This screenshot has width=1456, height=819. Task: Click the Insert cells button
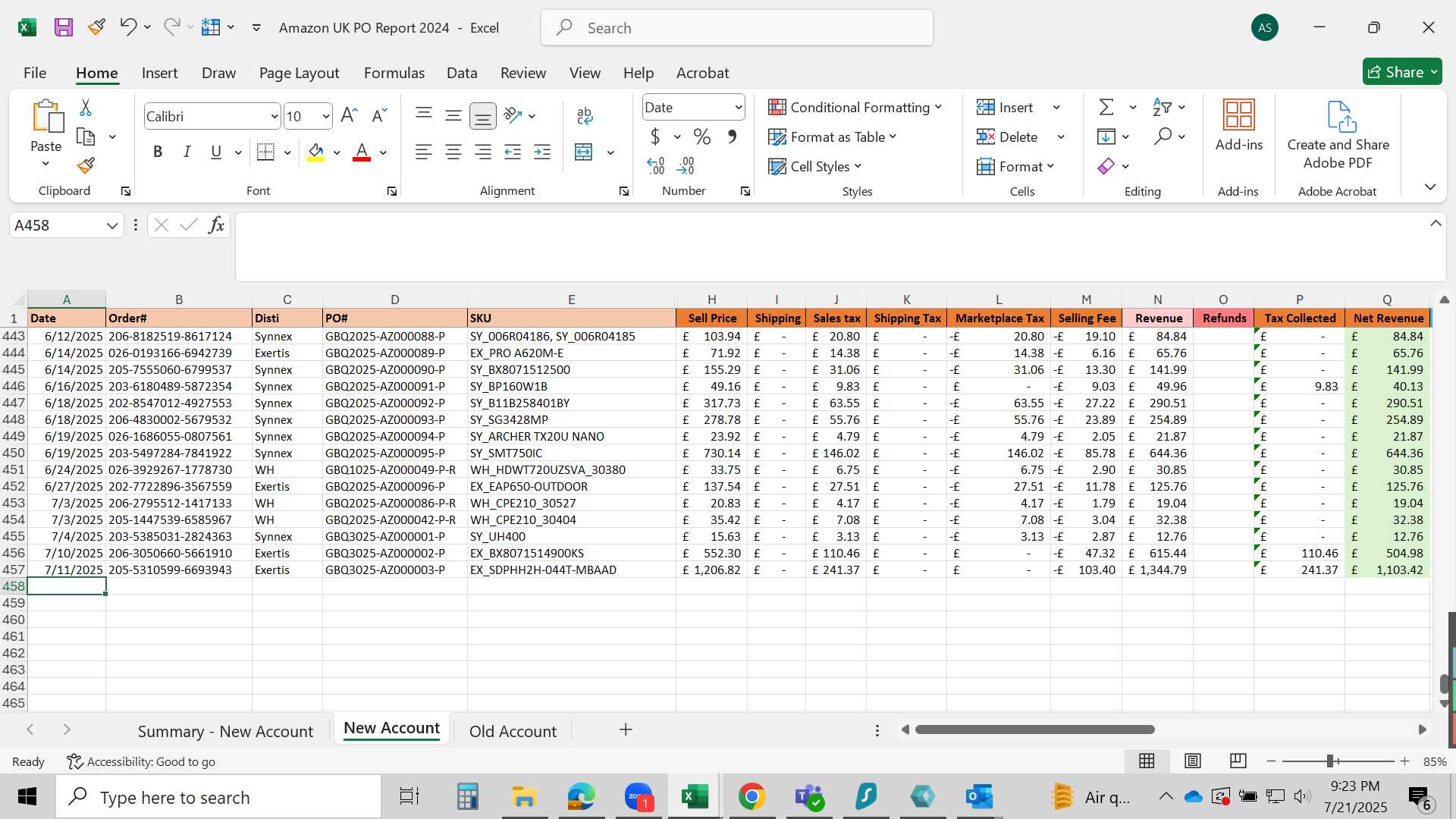[x=1005, y=107]
